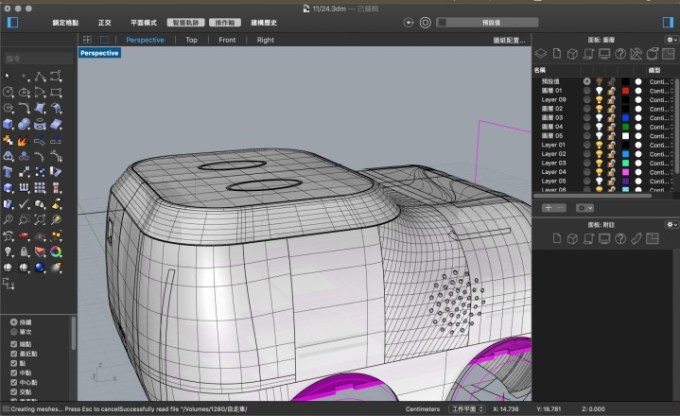Viewport: 680px width, 416px height.
Task: Toggle the right sidebar icon at top-right
Action: (x=668, y=22)
